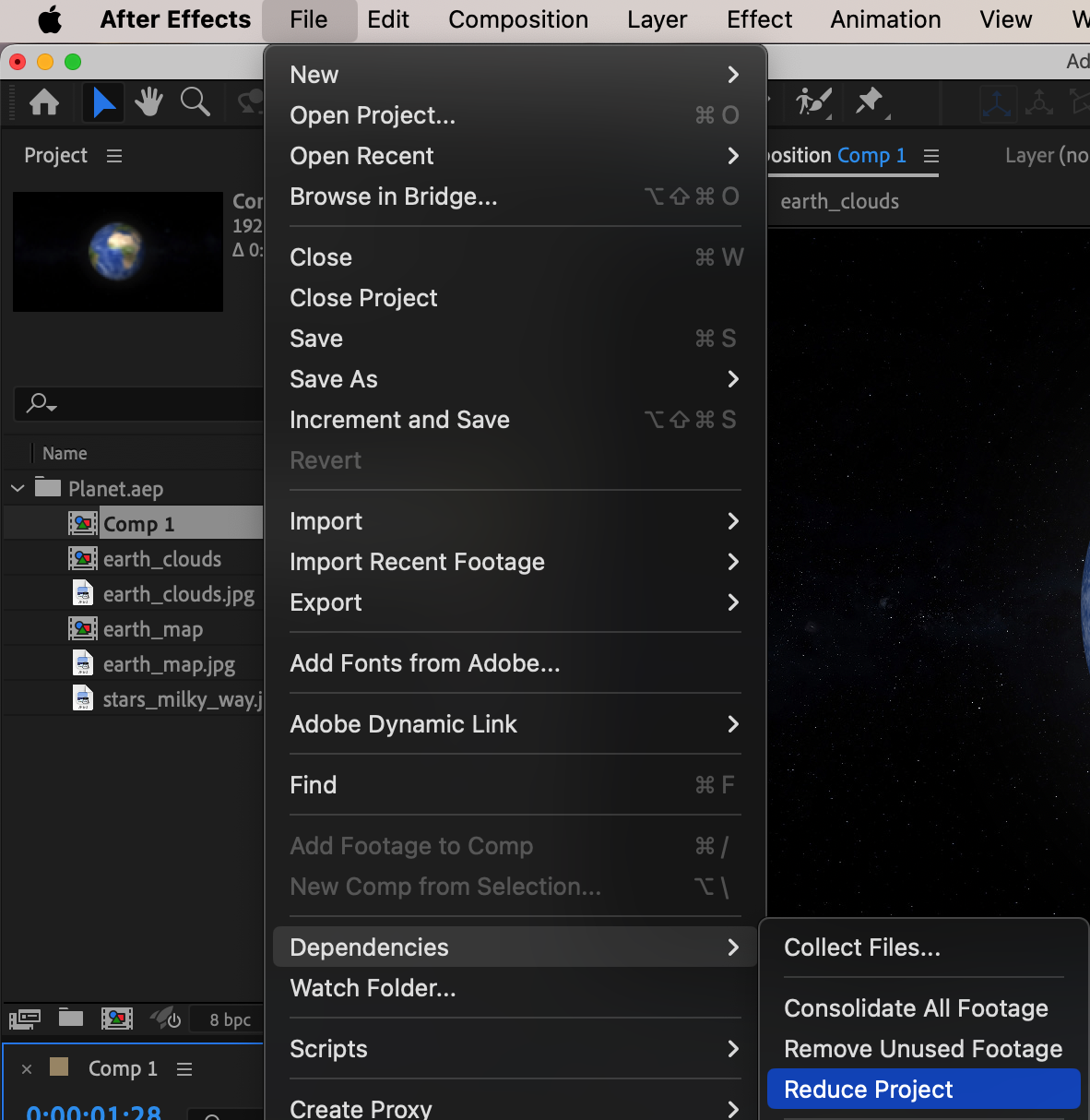
Task: Switch to the Composition Comp 1 tab
Action: (x=837, y=156)
